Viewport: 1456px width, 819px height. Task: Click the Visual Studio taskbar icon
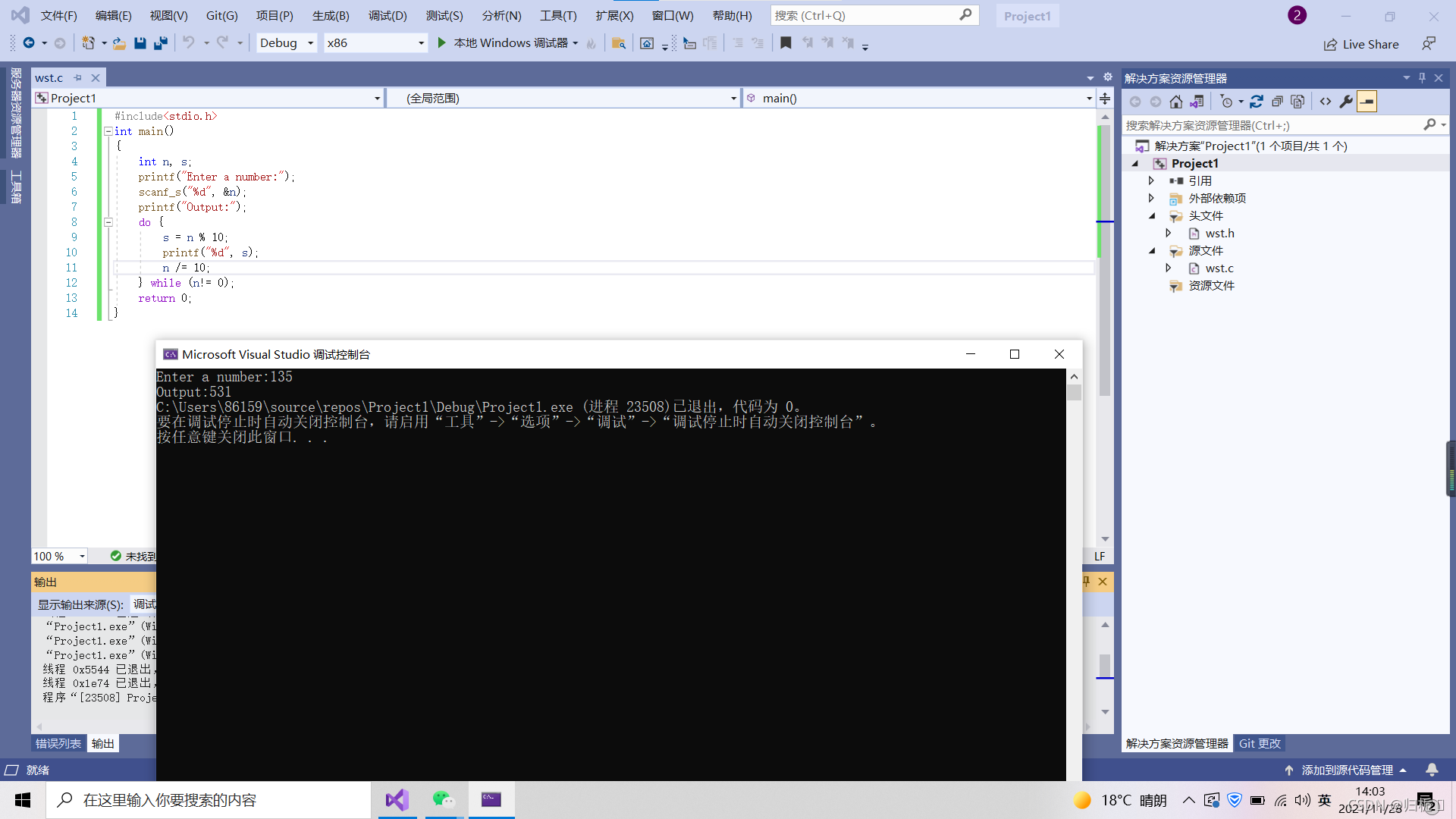pyautogui.click(x=397, y=800)
